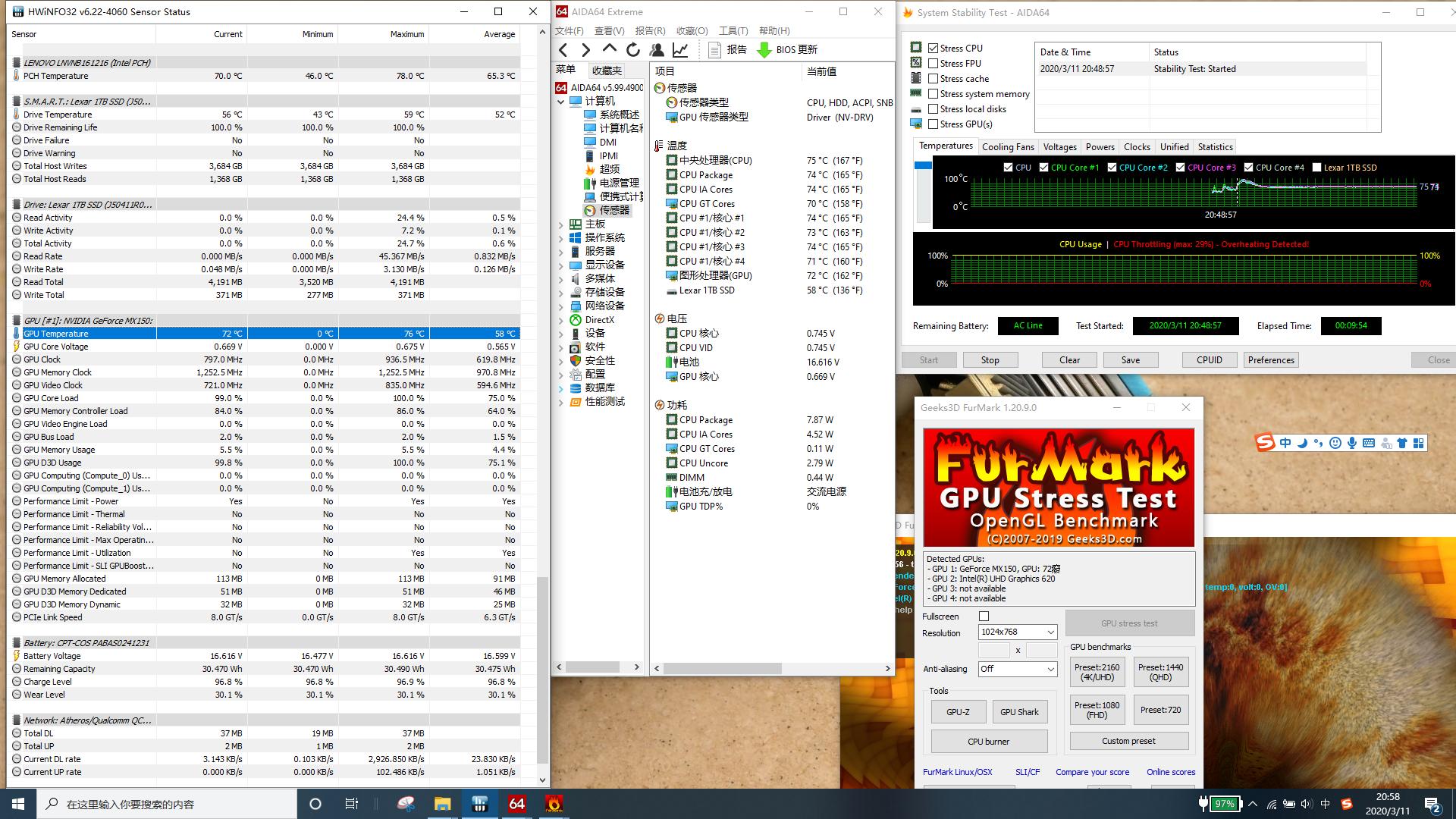This screenshot has height=819, width=1456.
Task: Click the AIDA64 up-level arrow icon
Action: coord(609,49)
